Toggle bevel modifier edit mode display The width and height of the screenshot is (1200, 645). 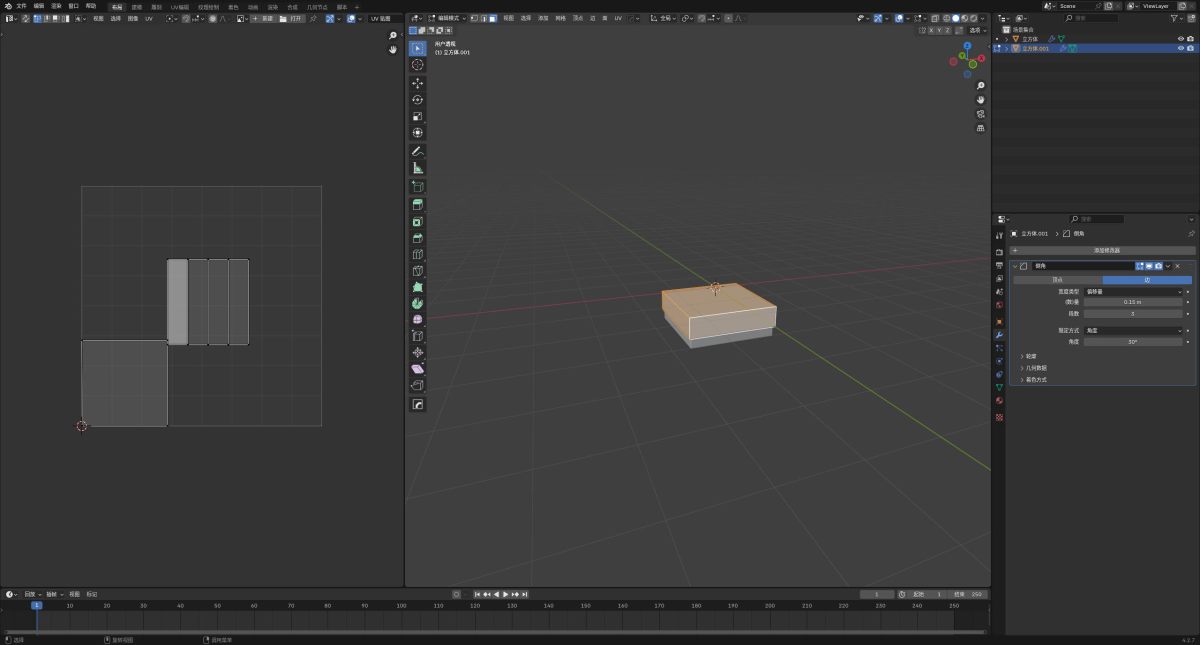point(1140,266)
